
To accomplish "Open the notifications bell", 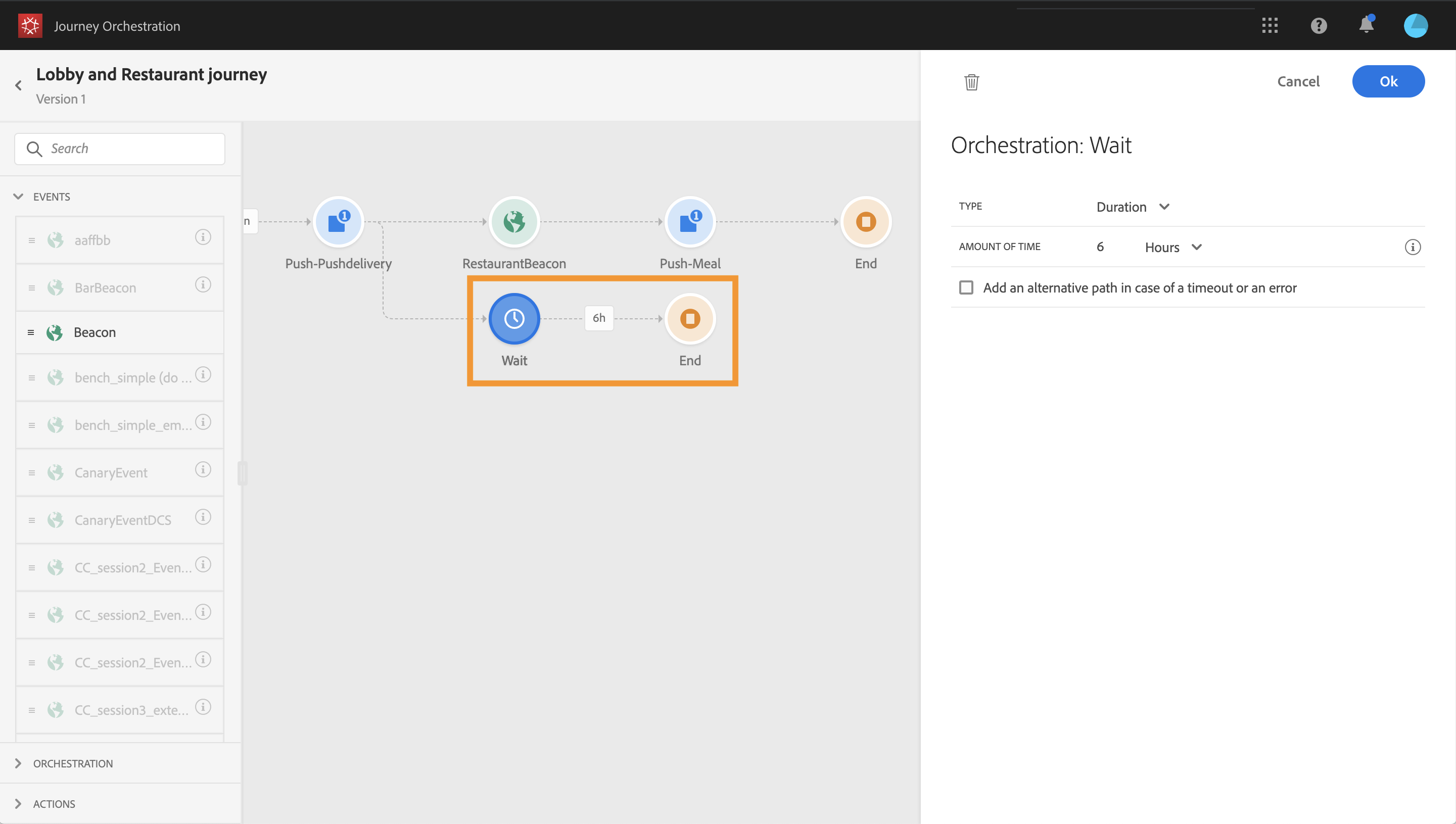I will tap(1366, 25).
